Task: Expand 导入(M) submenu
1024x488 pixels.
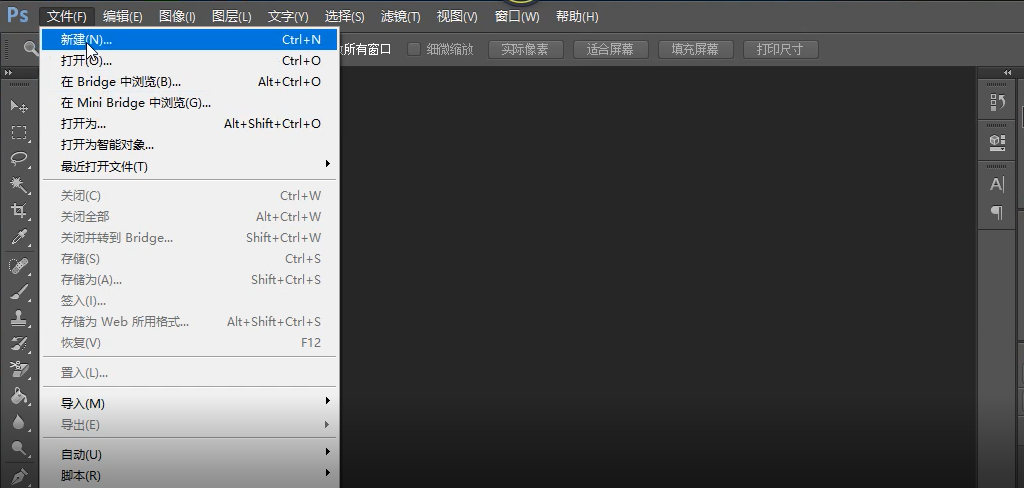Action: [x=189, y=403]
